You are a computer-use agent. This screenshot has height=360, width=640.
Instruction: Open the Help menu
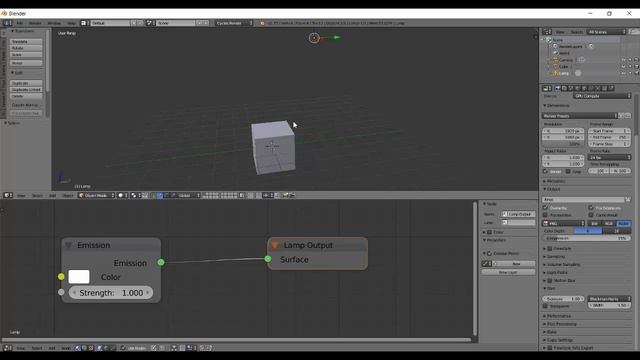[x=71, y=23]
